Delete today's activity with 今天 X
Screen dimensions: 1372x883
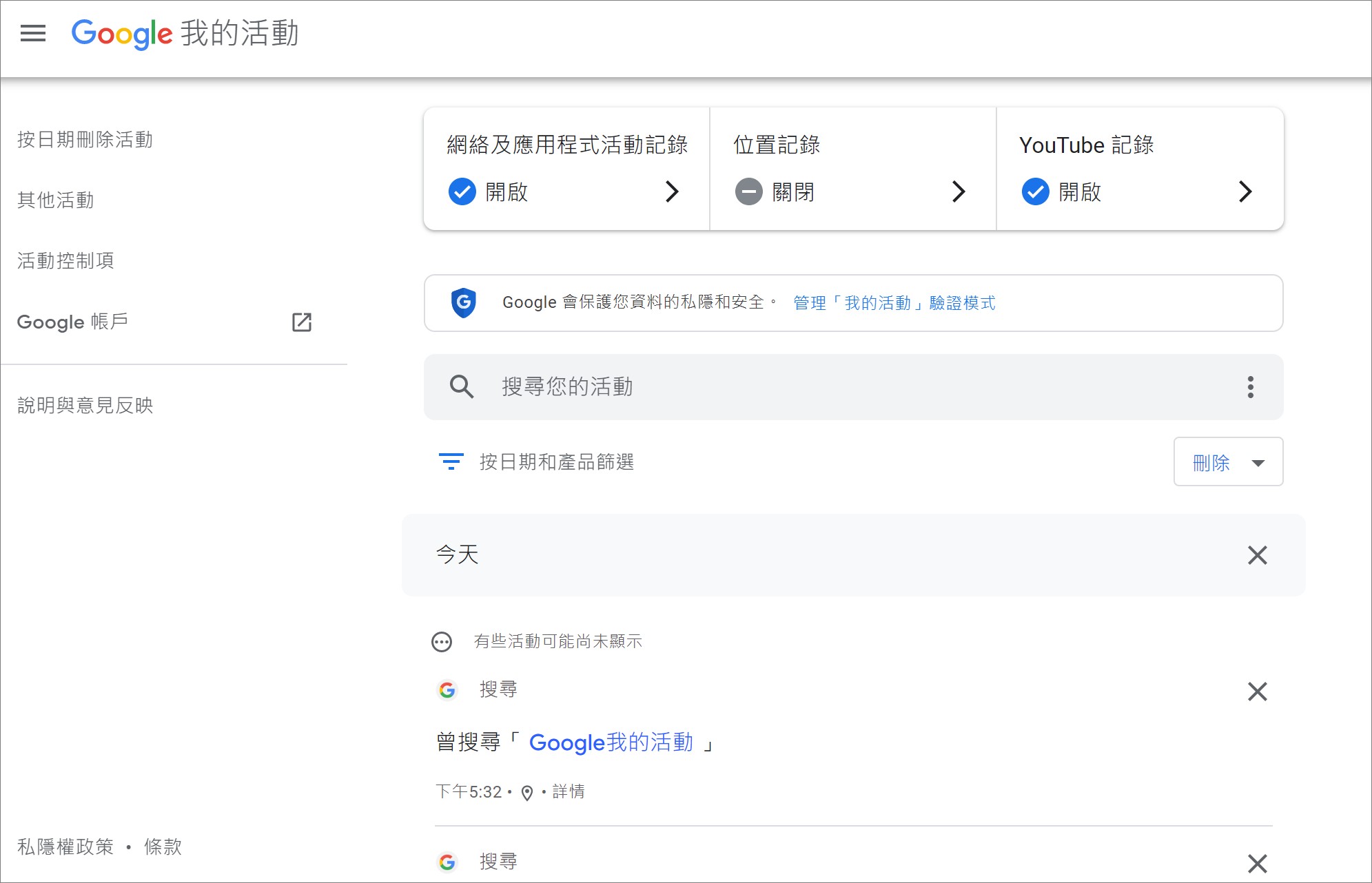click(x=1258, y=555)
